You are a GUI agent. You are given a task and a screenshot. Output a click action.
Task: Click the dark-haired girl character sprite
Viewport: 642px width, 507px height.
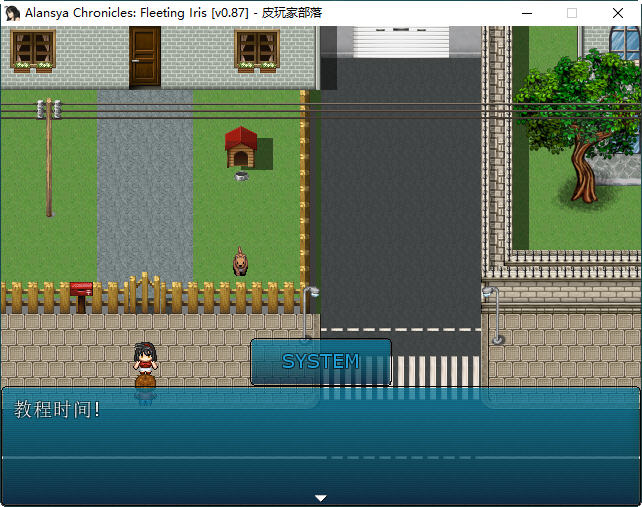click(145, 365)
